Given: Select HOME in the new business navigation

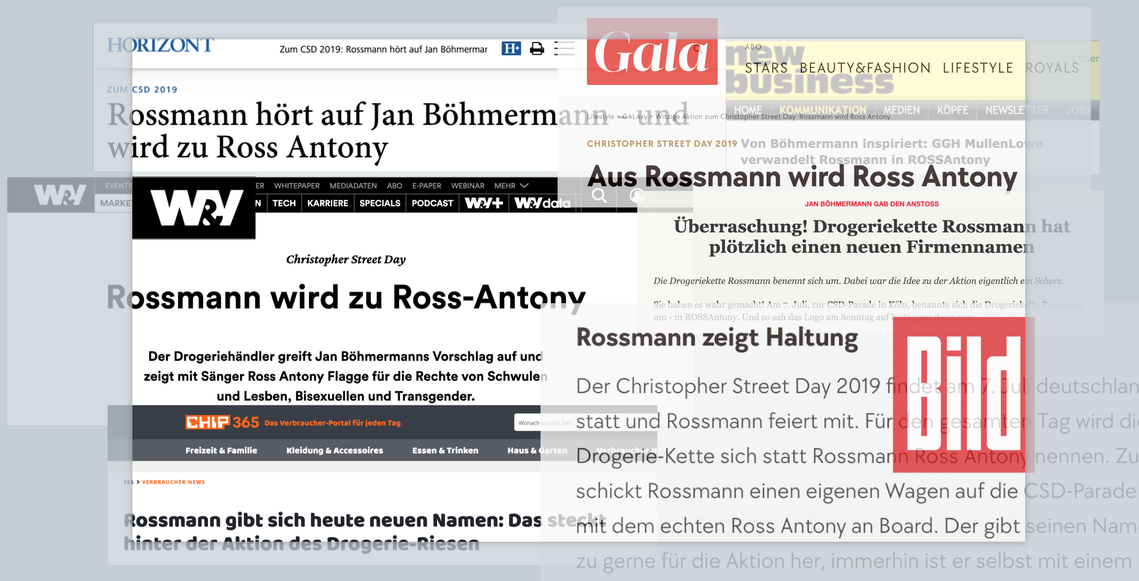Looking at the screenshot, I should point(748,110).
